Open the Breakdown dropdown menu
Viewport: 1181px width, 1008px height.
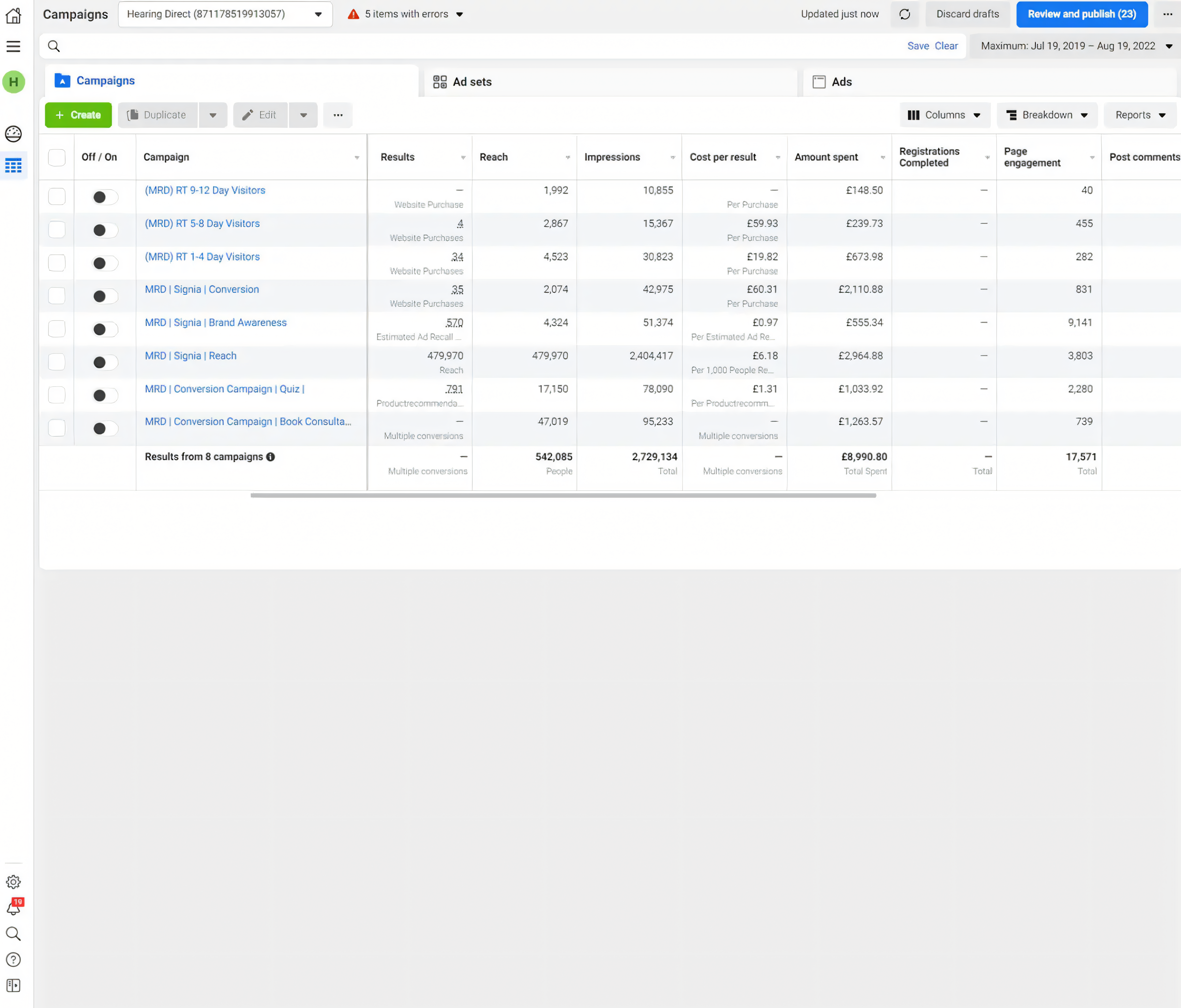pos(1046,115)
